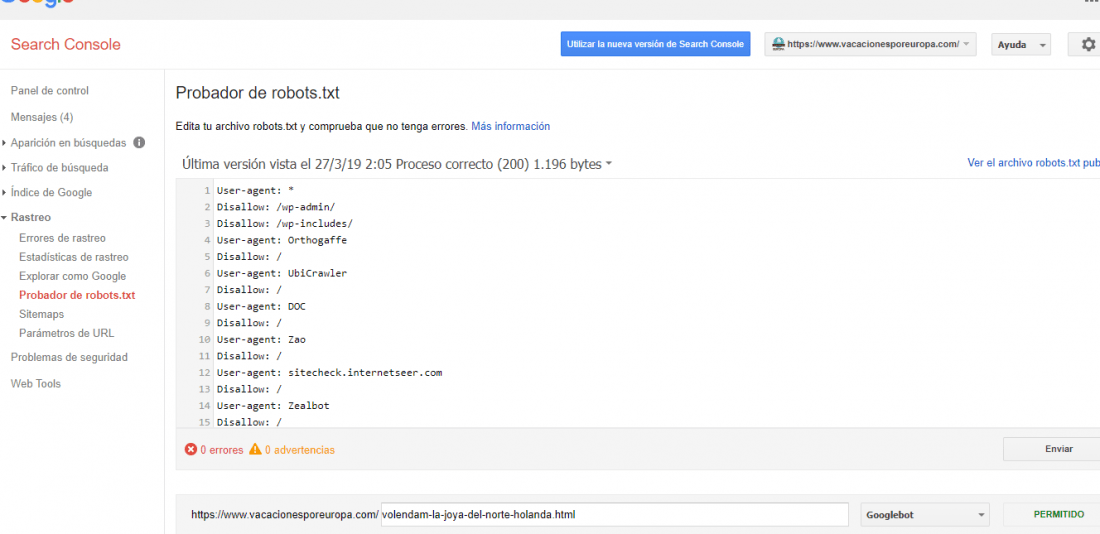Open Problemas de seguridad
The image size is (1100, 534).
(x=69, y=357)
